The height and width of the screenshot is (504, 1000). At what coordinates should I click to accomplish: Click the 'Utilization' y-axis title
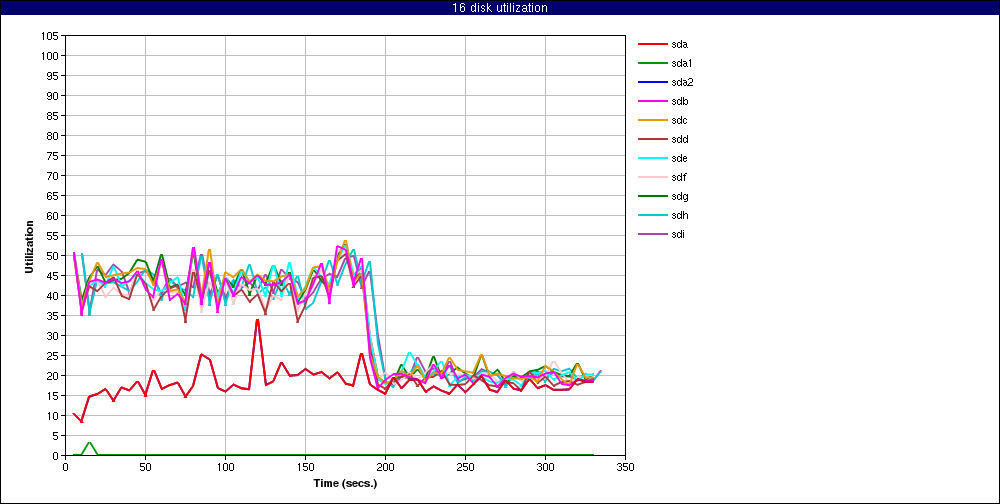coord(29,246)
